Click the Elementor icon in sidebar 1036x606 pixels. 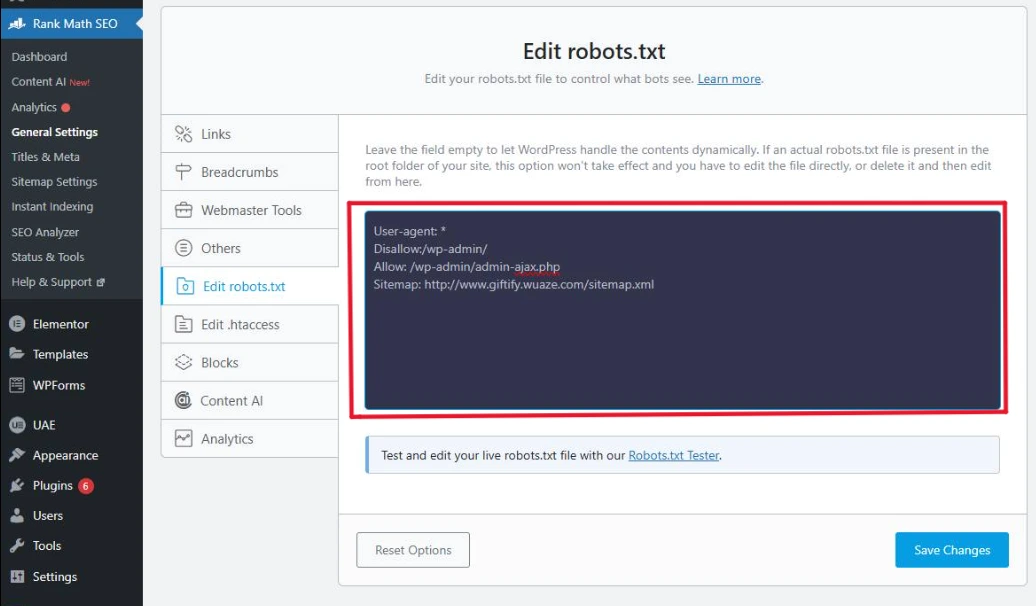17,324
